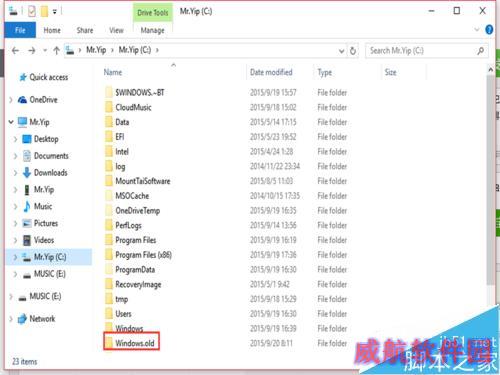The width and height of the screenshot is (500, 375).
Task: Sort by Date modified column header
Action: [x=271, y=72]
